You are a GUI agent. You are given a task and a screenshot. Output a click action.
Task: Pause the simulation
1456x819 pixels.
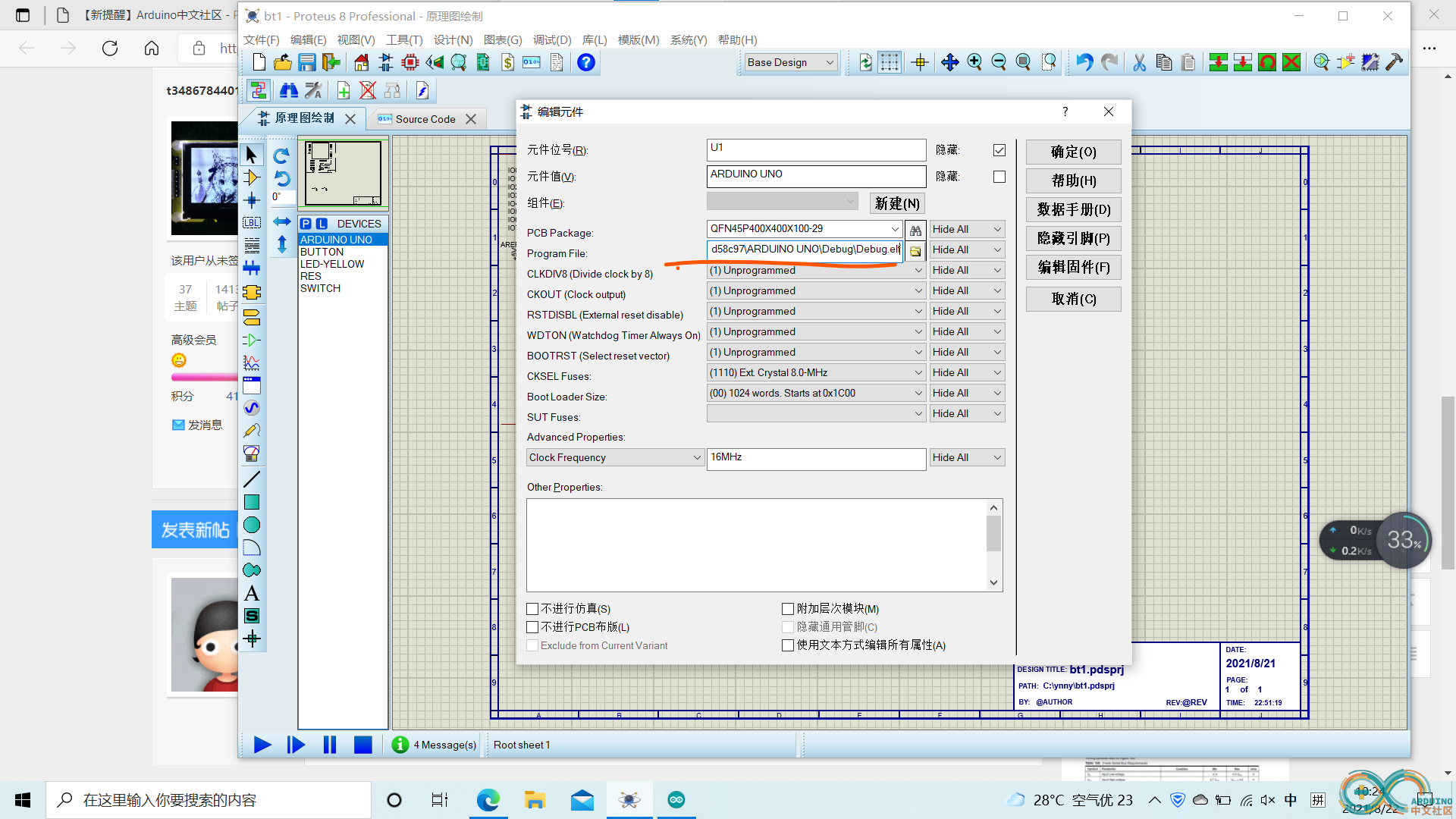pyautogui.click(x=329, y=745)
